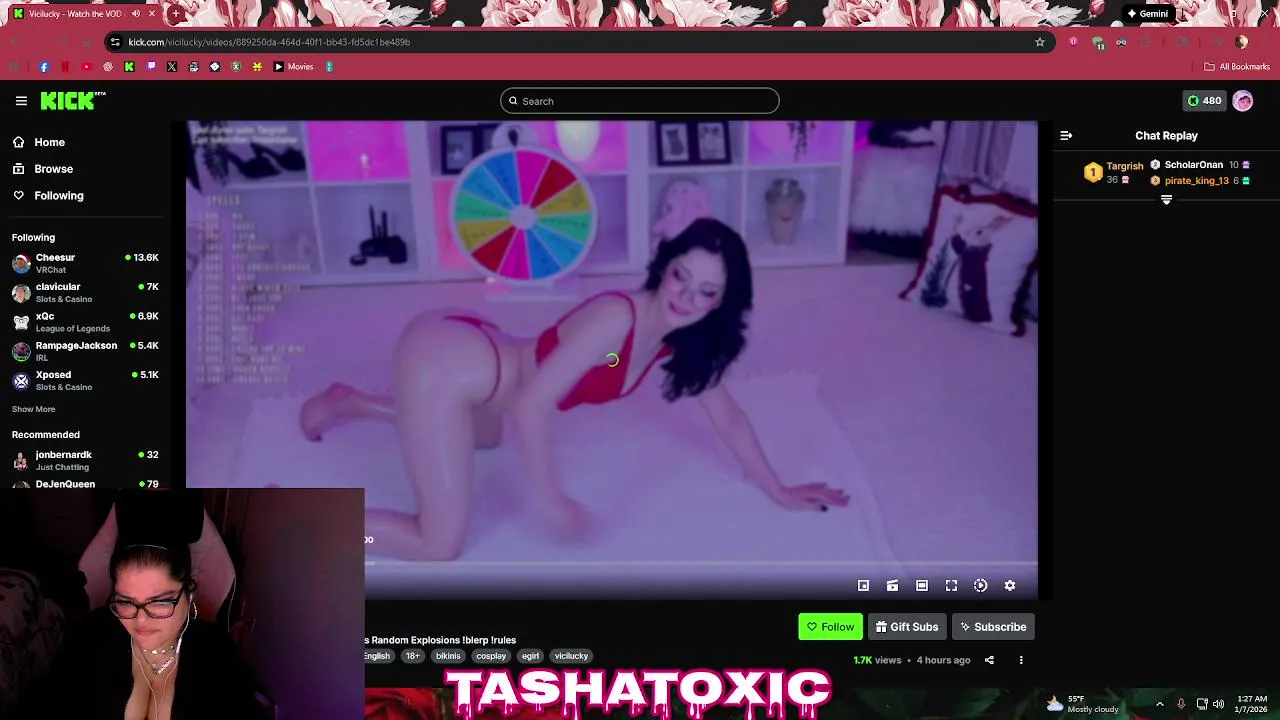
Task: Share this video
Action: 989,660
